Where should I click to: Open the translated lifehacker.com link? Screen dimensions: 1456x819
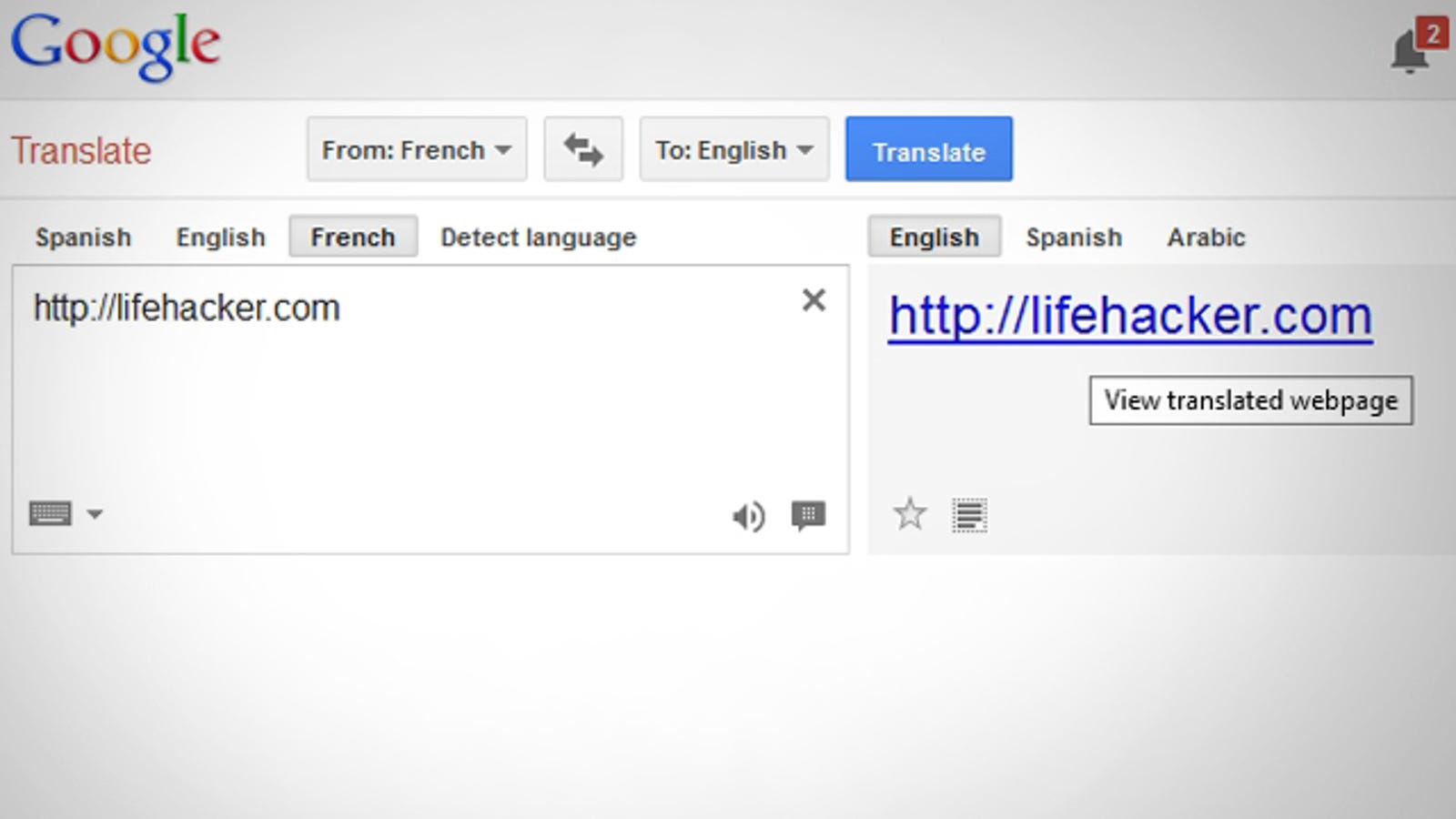coord(1130,317)
